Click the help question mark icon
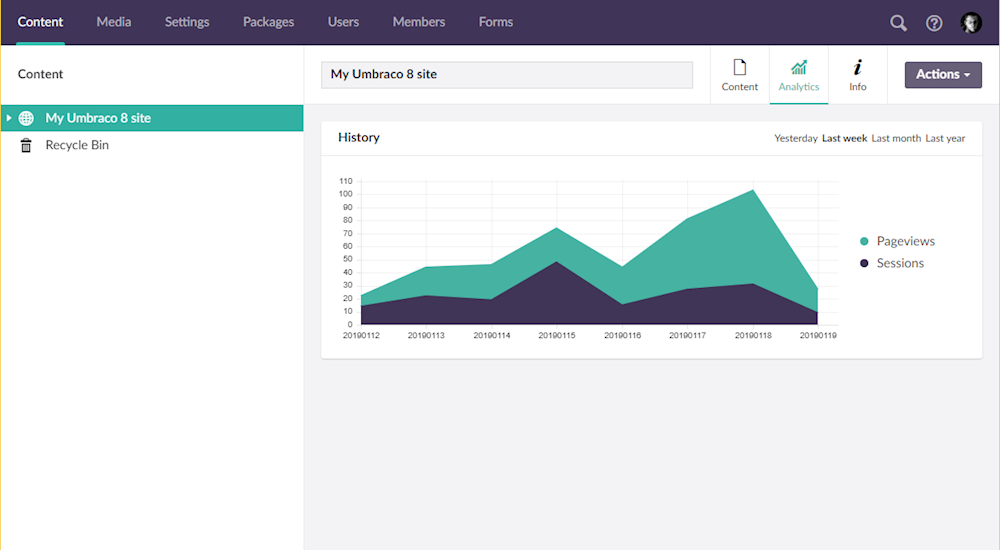This screenshot has height=550, width=1000. click(x=934, y=23)
